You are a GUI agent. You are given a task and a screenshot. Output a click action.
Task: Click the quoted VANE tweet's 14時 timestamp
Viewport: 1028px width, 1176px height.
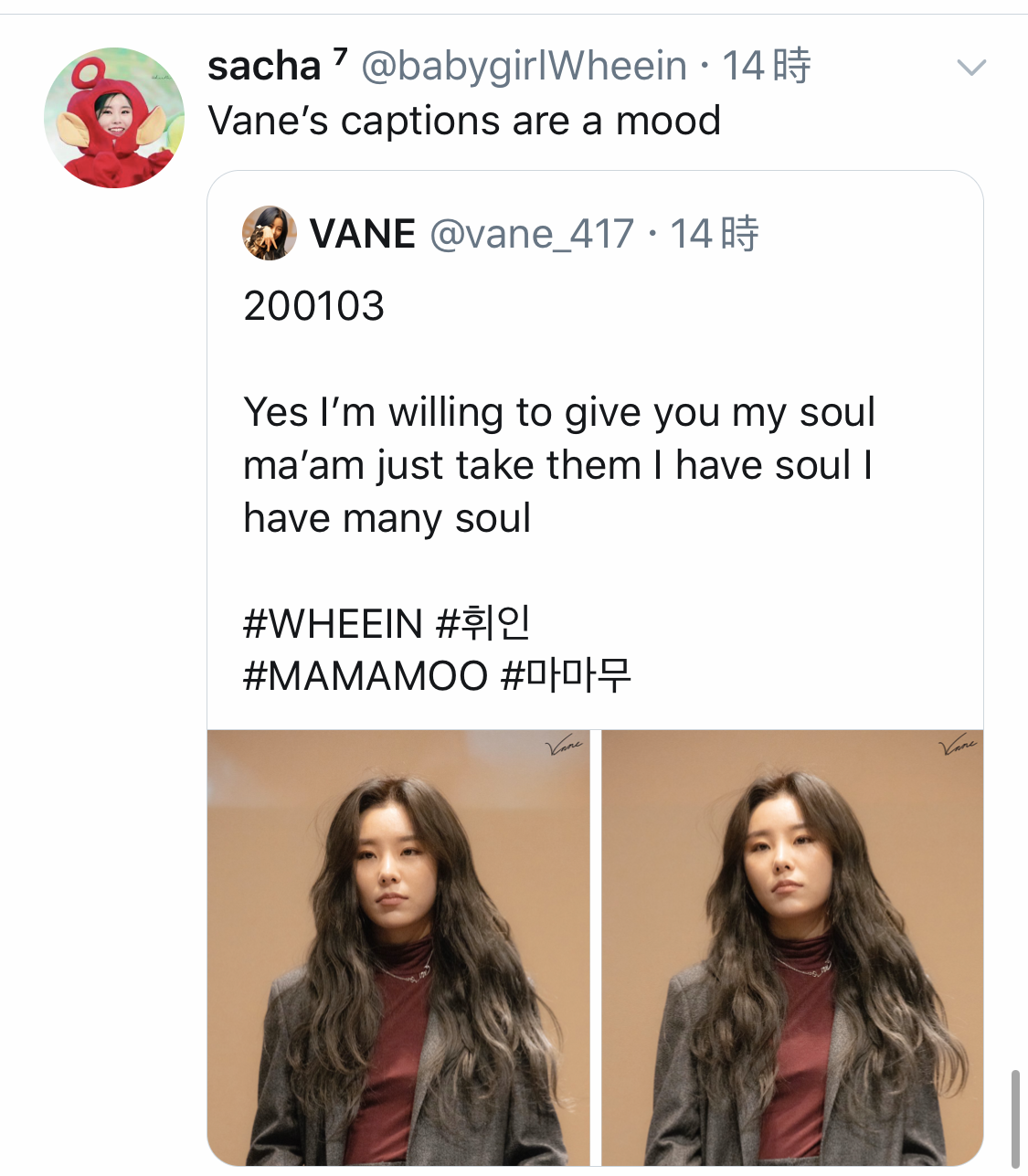[714, 234]
